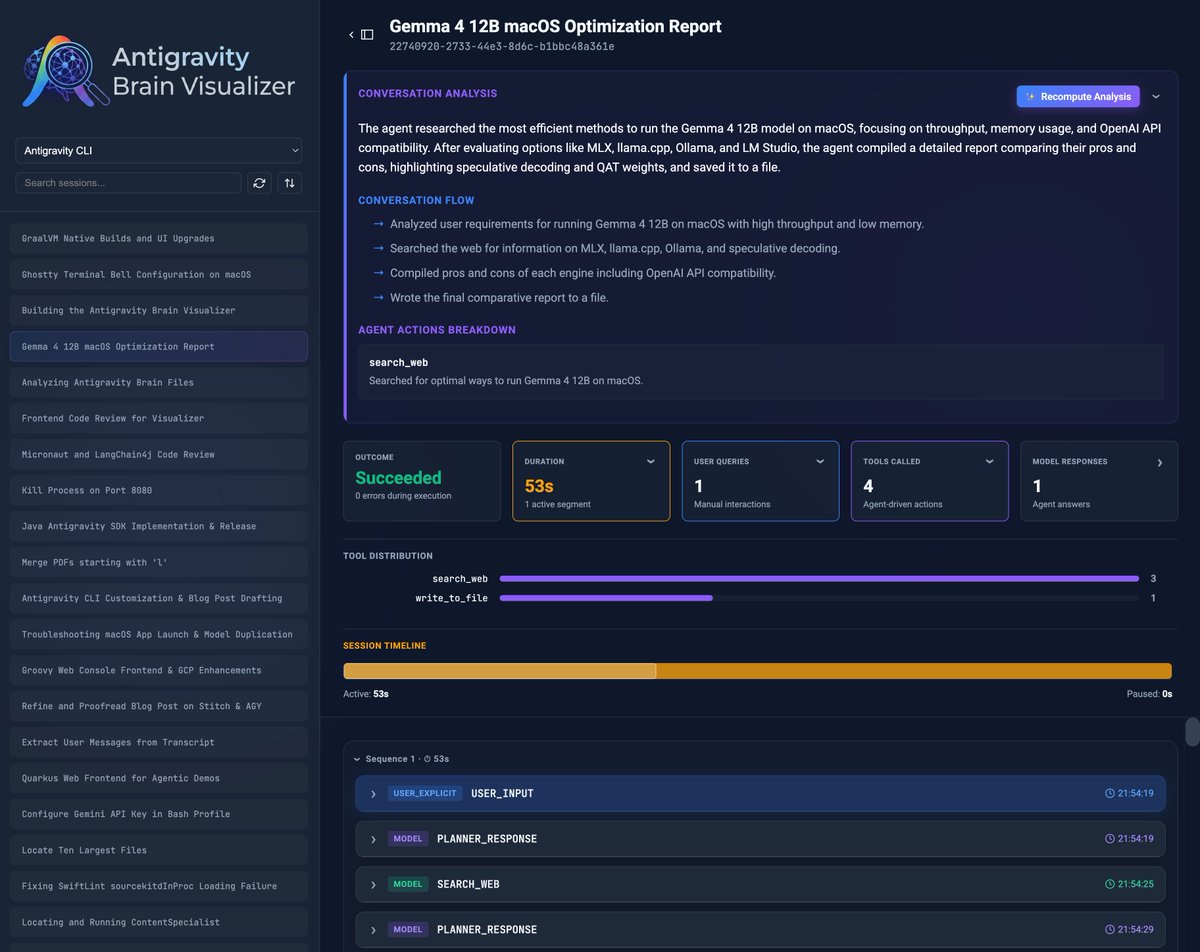Expand the PLANNER_RESPONSE row at 21:54:29

(x=760, y=929)
